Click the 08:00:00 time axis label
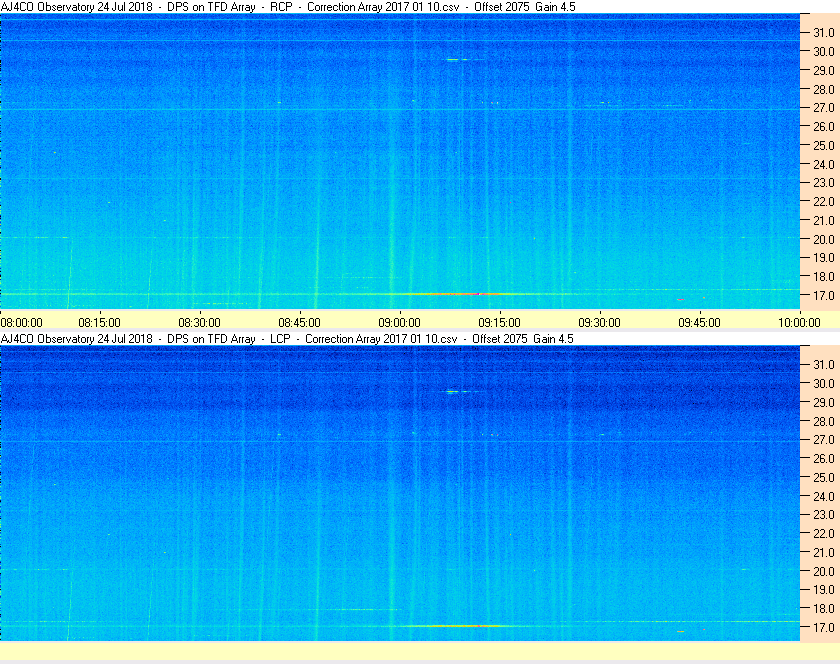 pyautogui.click(x=21, y=323)
